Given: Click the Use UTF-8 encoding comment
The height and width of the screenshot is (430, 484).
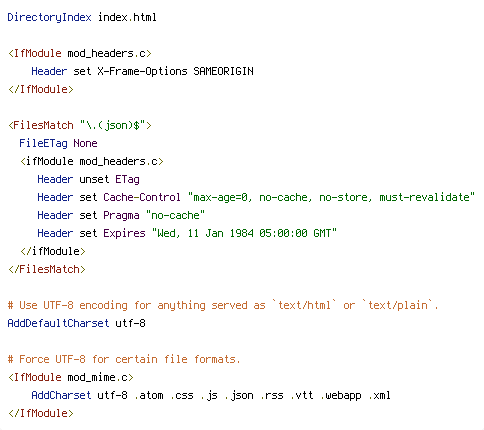Looking at the screenshot, I should pyautogui.click(x=223, y=305).
